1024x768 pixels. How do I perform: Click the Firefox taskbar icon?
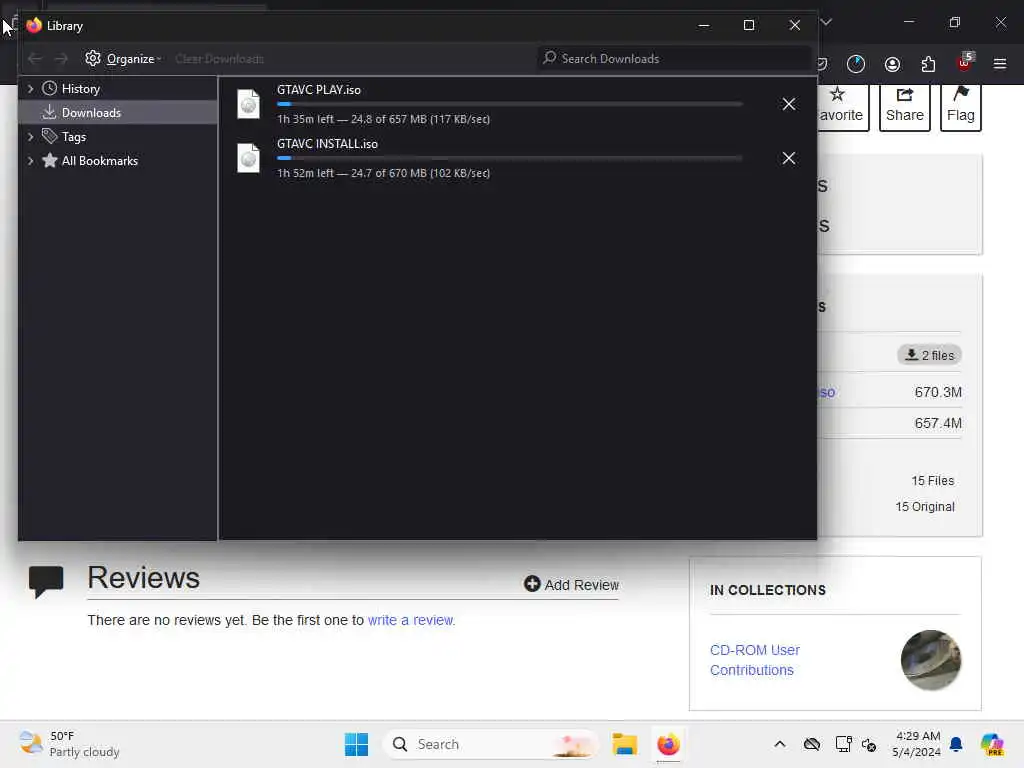pyautogui.click(x=669, y=744)
